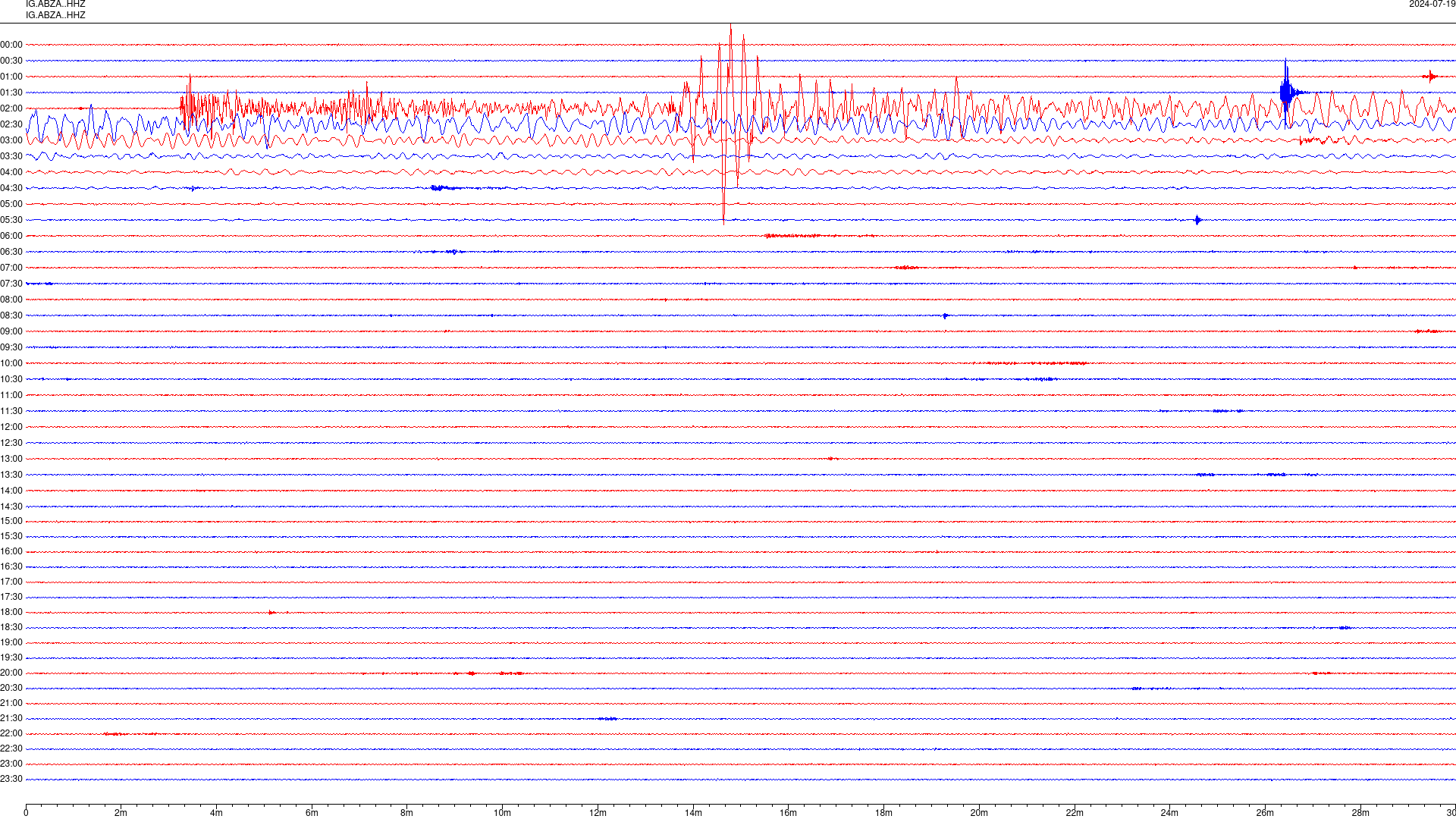
Task: Click the 16:30 trace label
Action: (11, 566)
